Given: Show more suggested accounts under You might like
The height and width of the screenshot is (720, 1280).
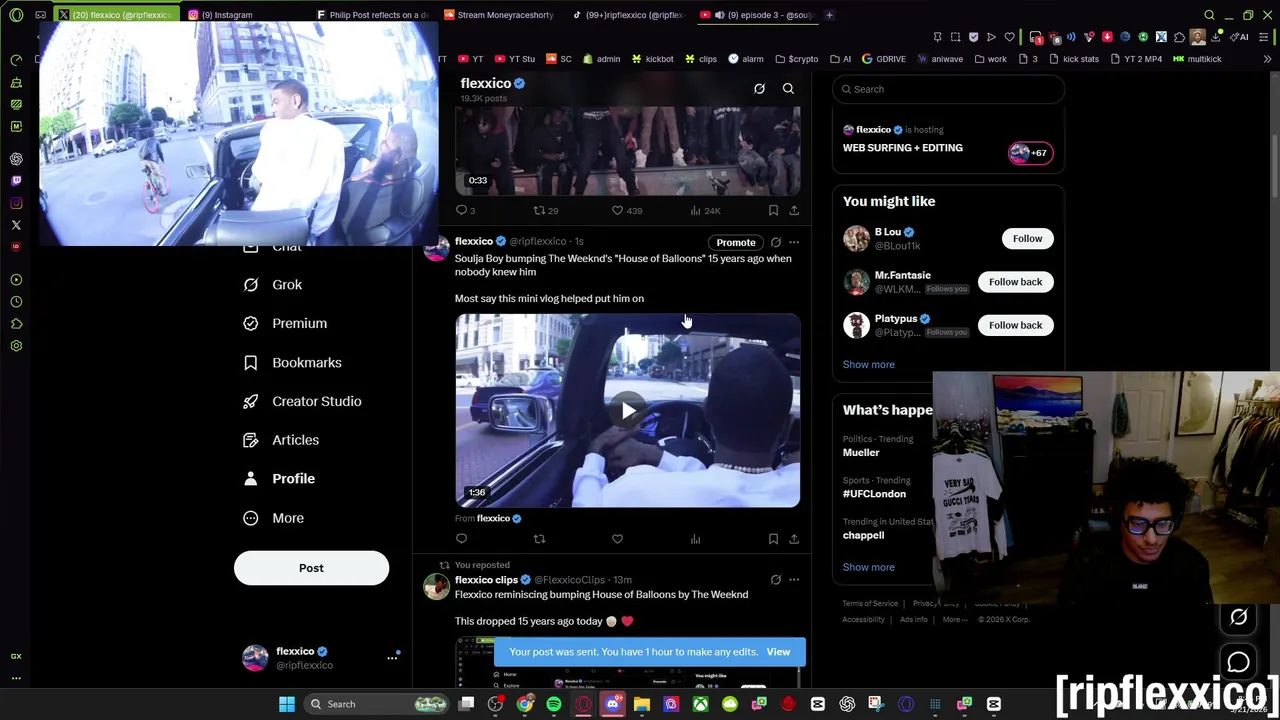Looking at the screenshot, I should tap(868, 365).
